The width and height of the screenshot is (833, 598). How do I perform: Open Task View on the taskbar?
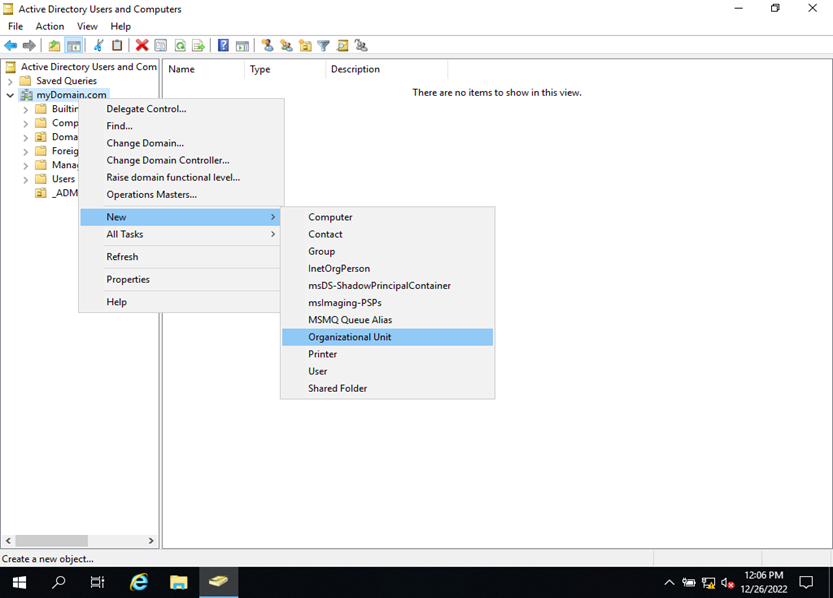tap(97, 583)
